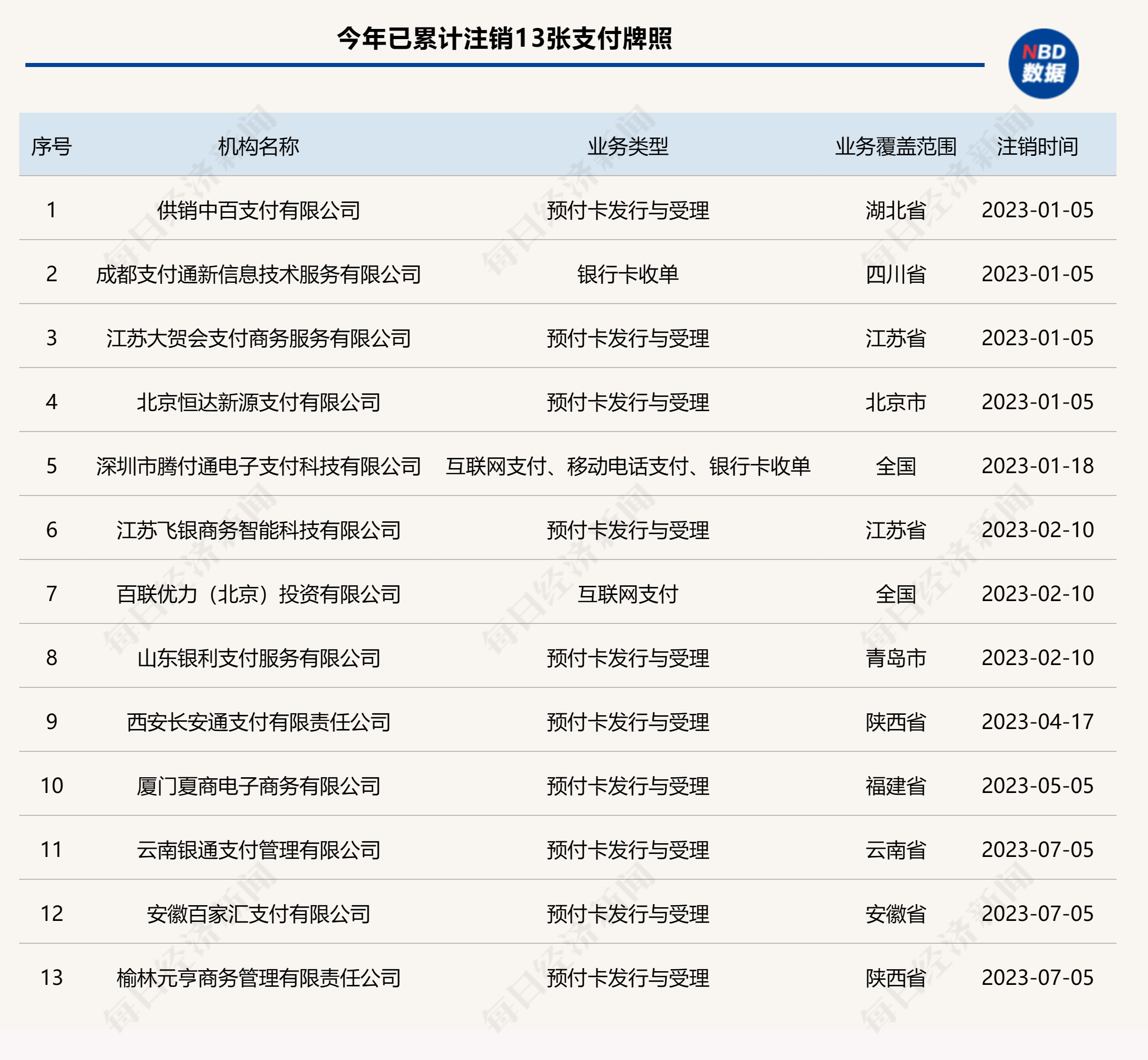This screenshot has width=1148, height=1060.
Task: Click the 四川省 coverage cell
Action: point(896,275)
